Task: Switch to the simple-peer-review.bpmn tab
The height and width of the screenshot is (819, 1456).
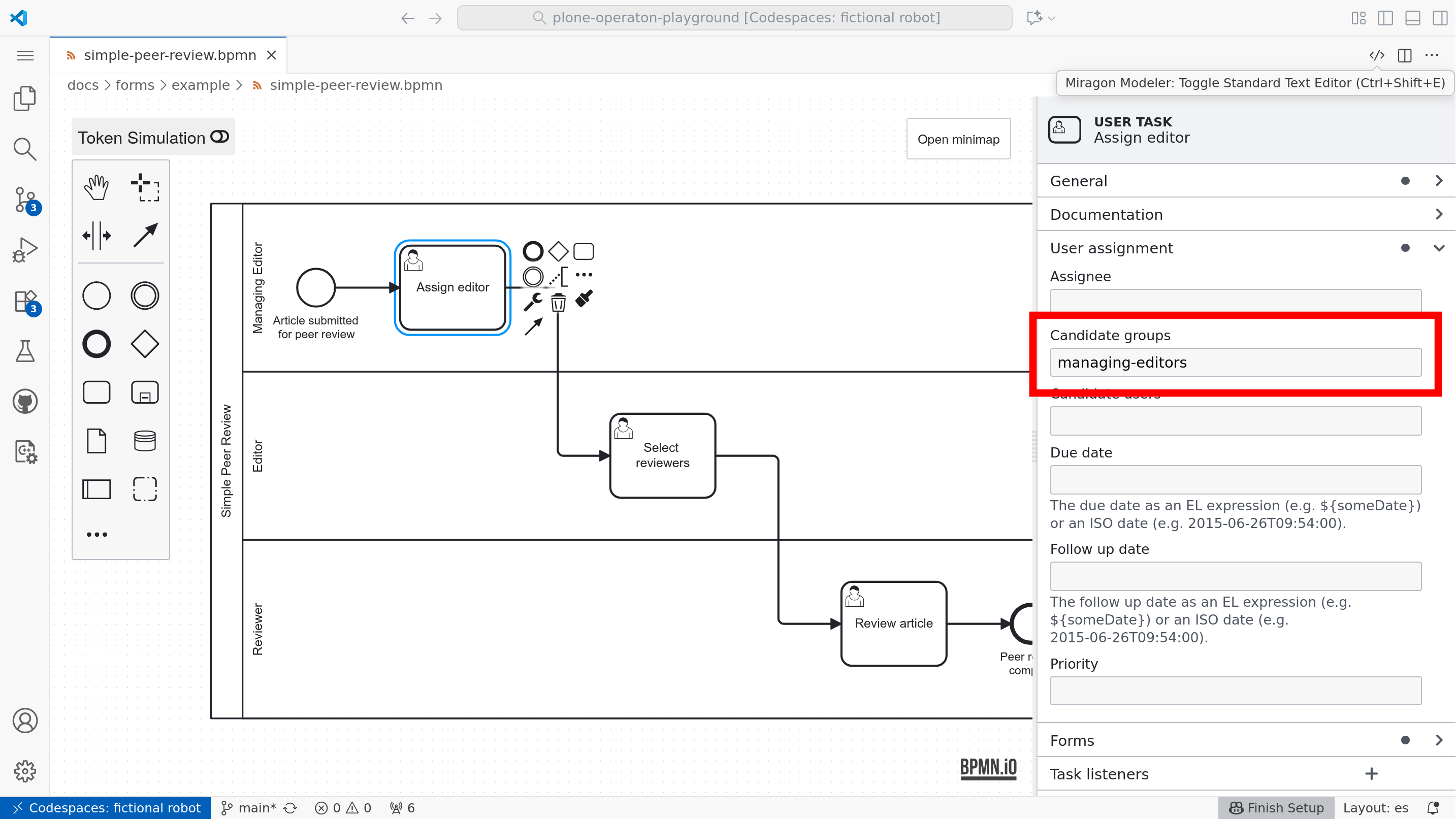Action: tap(169, 55)
